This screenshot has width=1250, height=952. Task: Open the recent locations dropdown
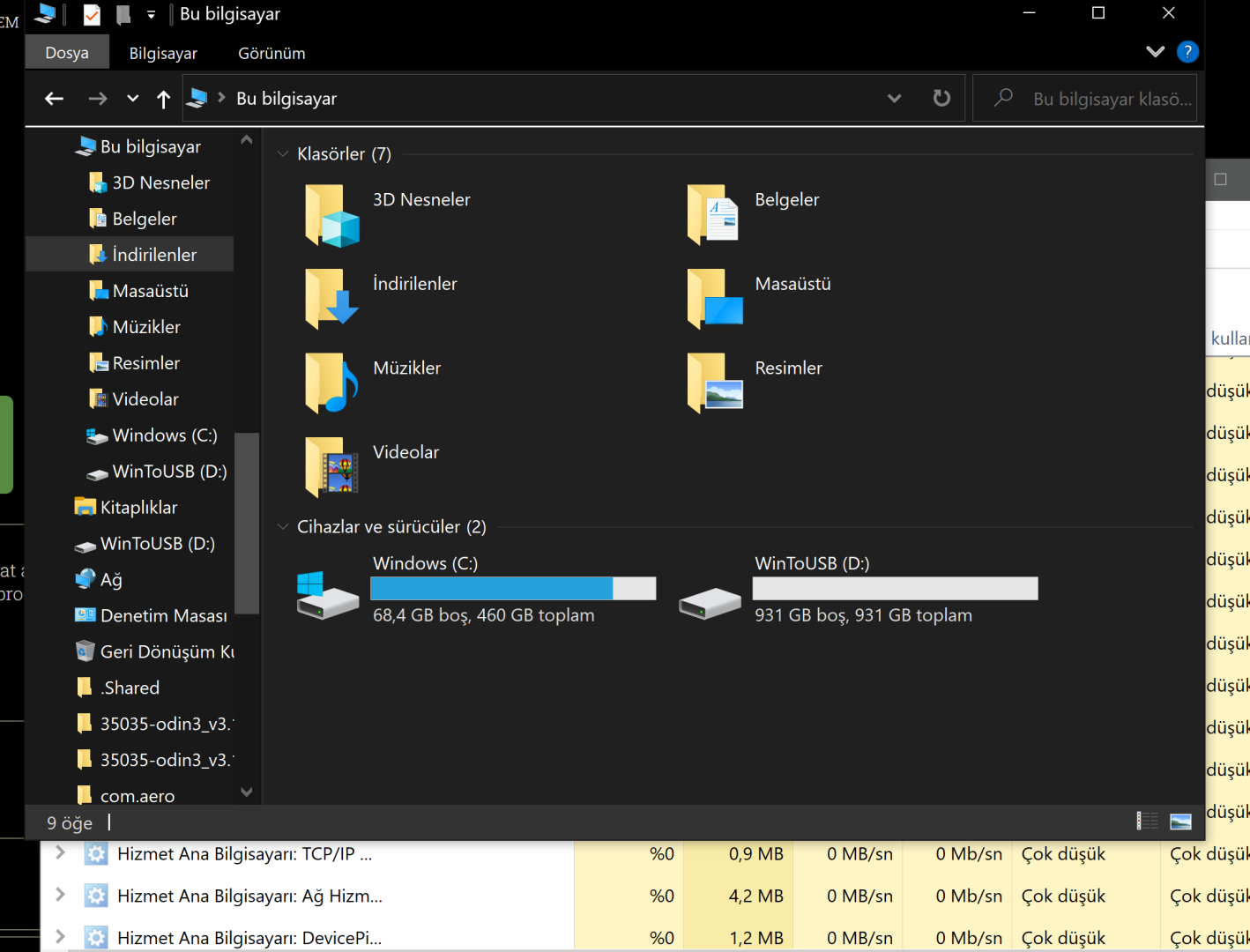[132, 99]
